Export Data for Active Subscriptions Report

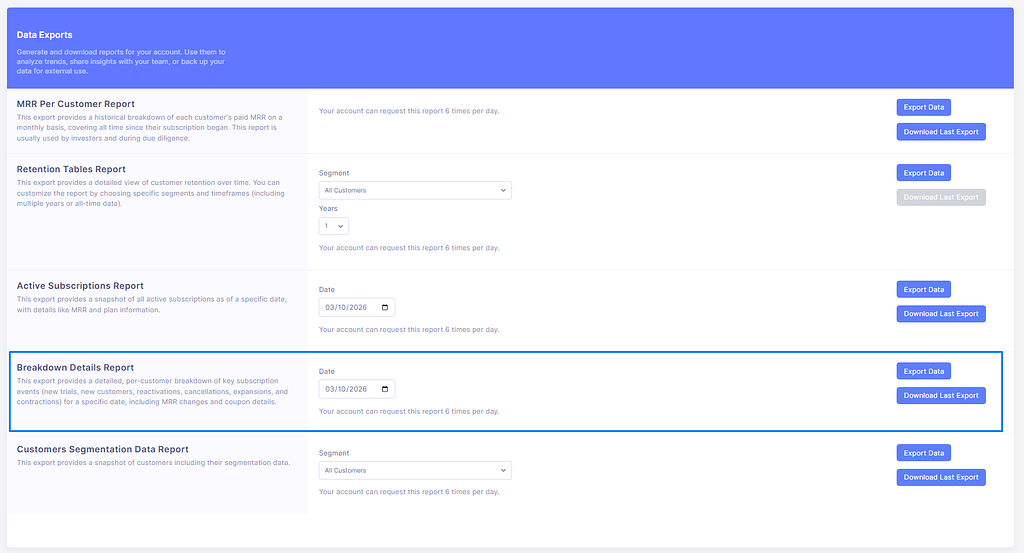[923, 289]
